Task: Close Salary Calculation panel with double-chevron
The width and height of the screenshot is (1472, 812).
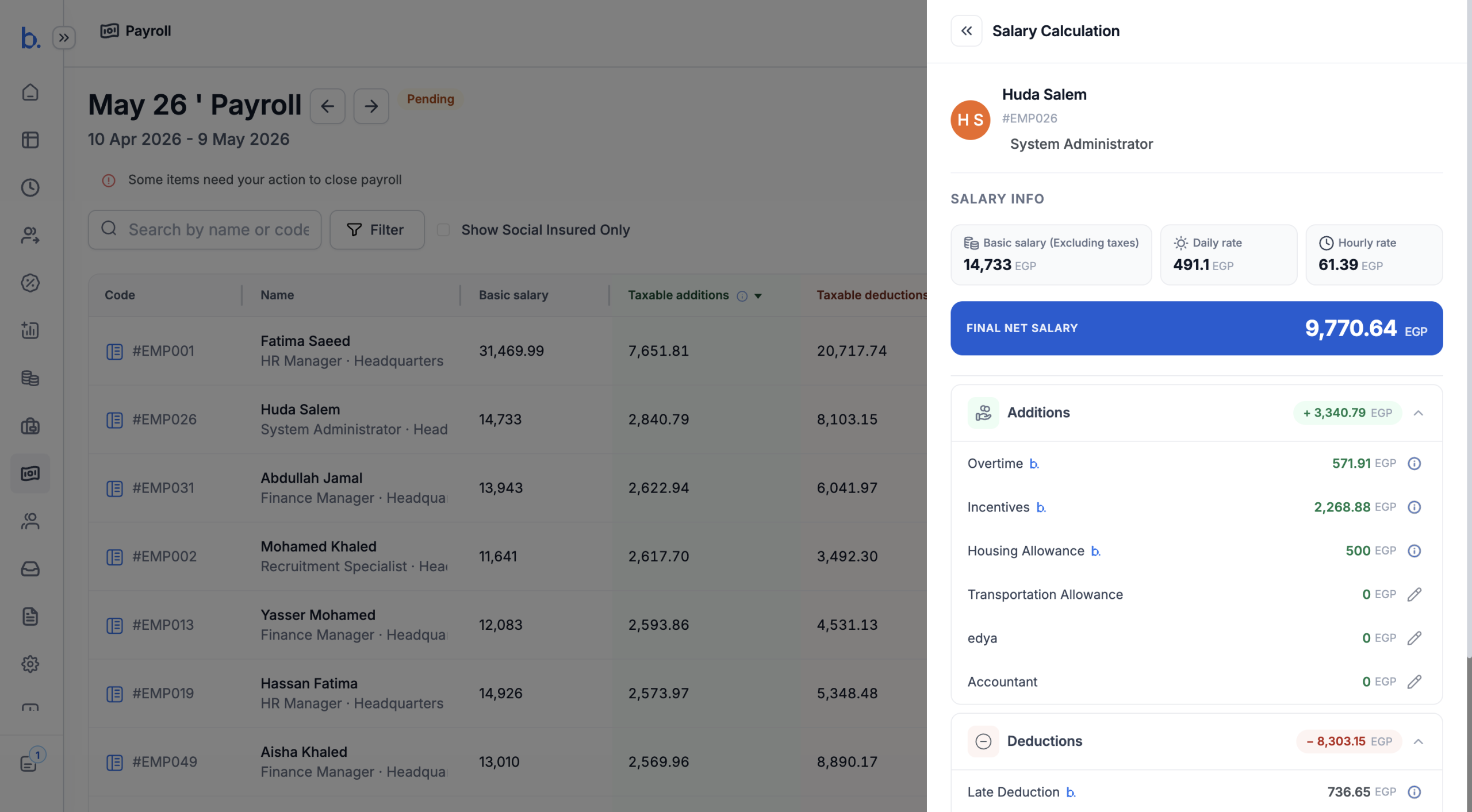Action: pyautogui.click(x=967, y=31)
